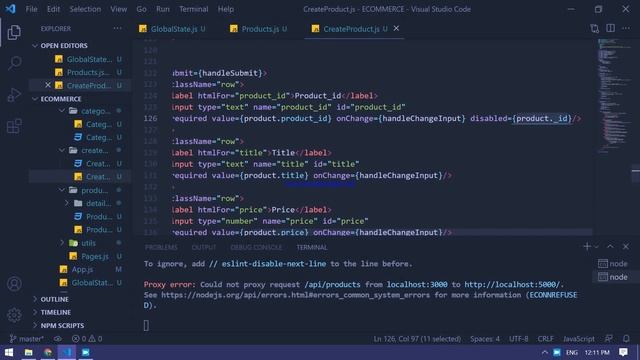This screenshot has height=360, width=640.
Task: Change end of line via CRLF
Action: click(545, 339)
